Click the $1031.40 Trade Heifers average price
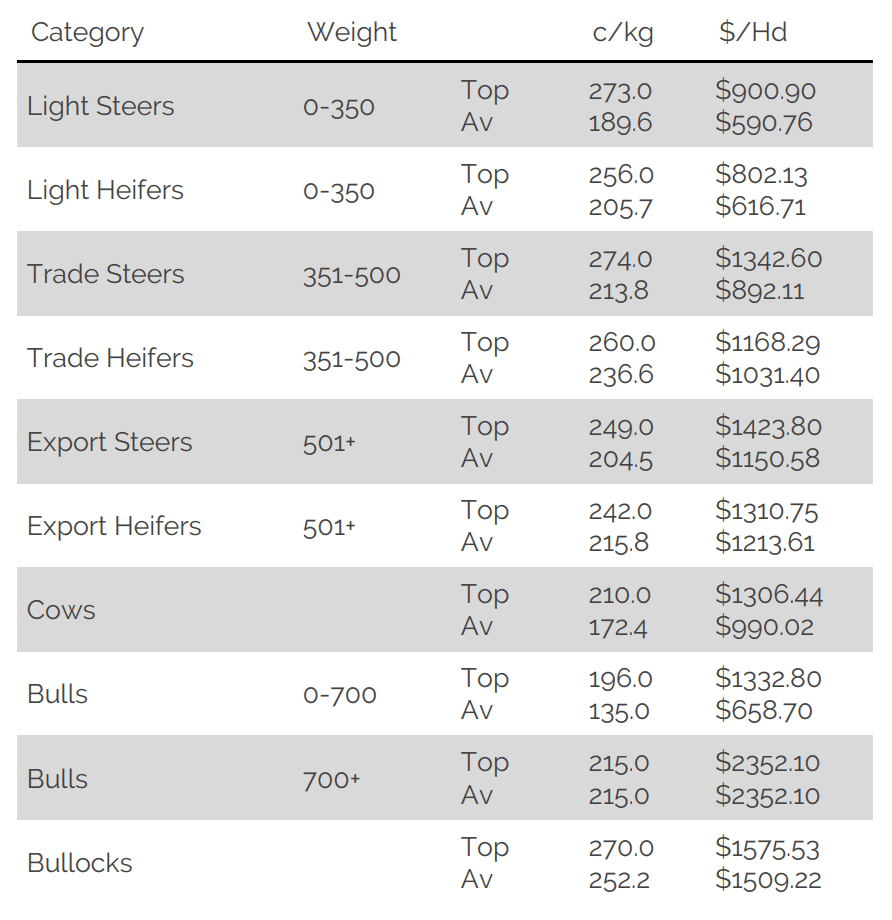 (x=768, y=374)
